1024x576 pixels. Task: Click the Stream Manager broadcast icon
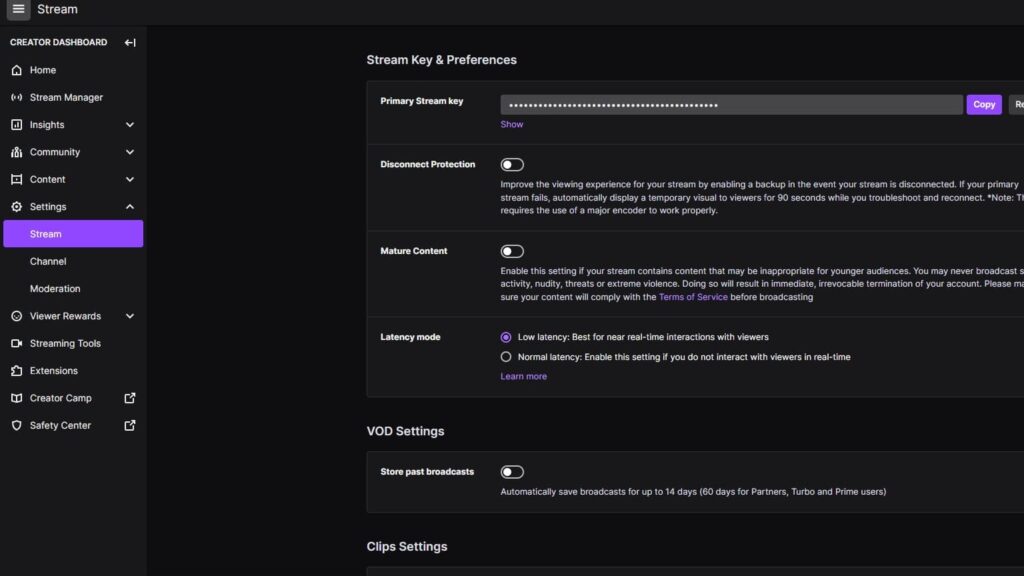coord(16,97)
